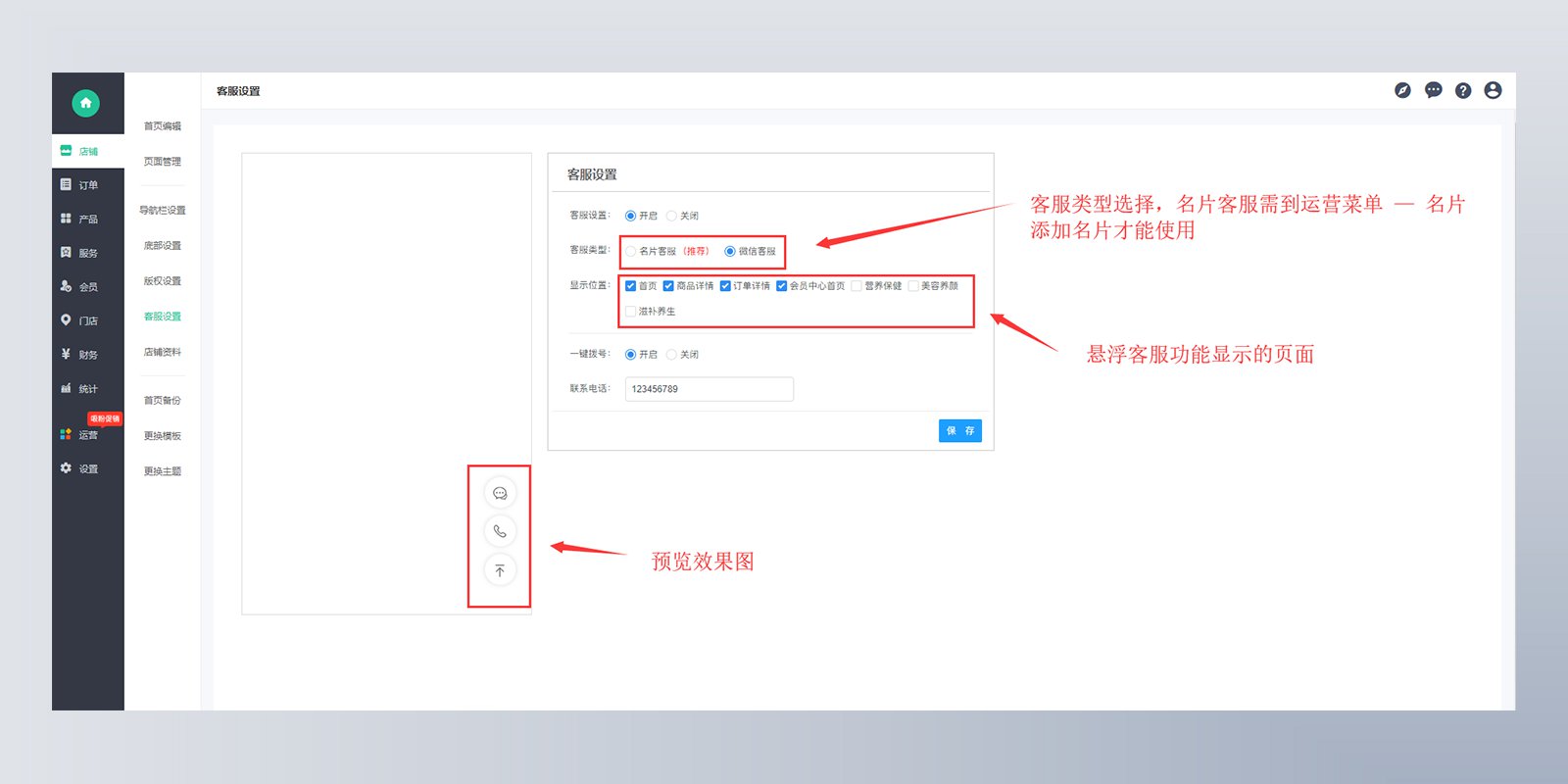The image size is (1568, 784).
Task: Click the chat bubble icon in the top bar
Action: coord(1433,90)
